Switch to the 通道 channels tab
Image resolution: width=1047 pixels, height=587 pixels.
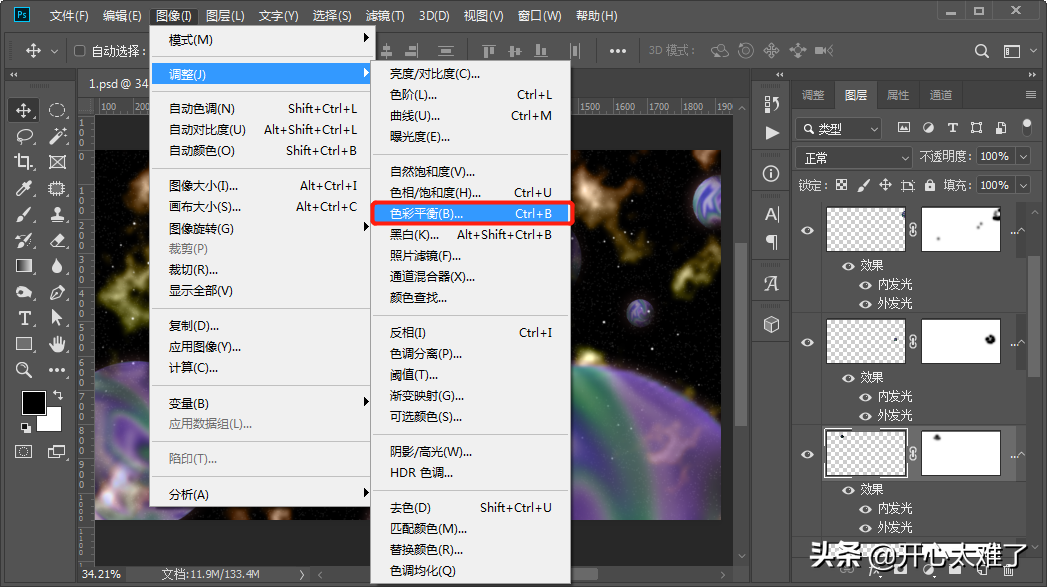click(x=940, y=95)
